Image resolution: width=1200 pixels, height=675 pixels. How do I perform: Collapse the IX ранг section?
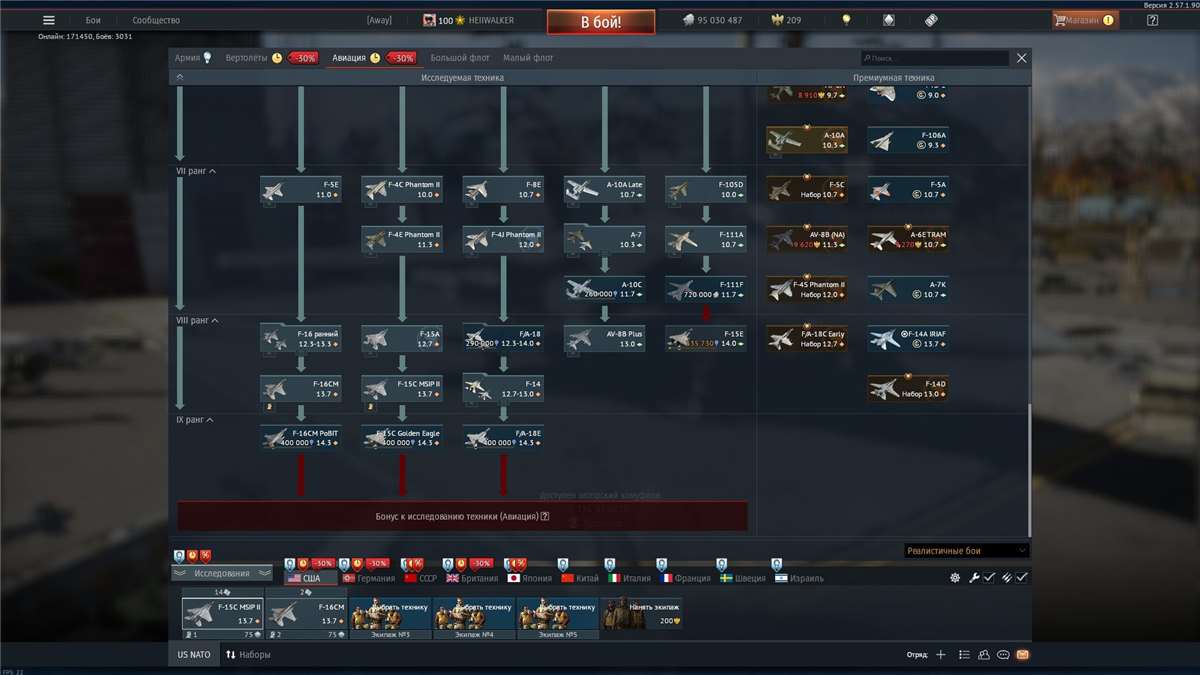pyautogui.click(x=195, y=419)
